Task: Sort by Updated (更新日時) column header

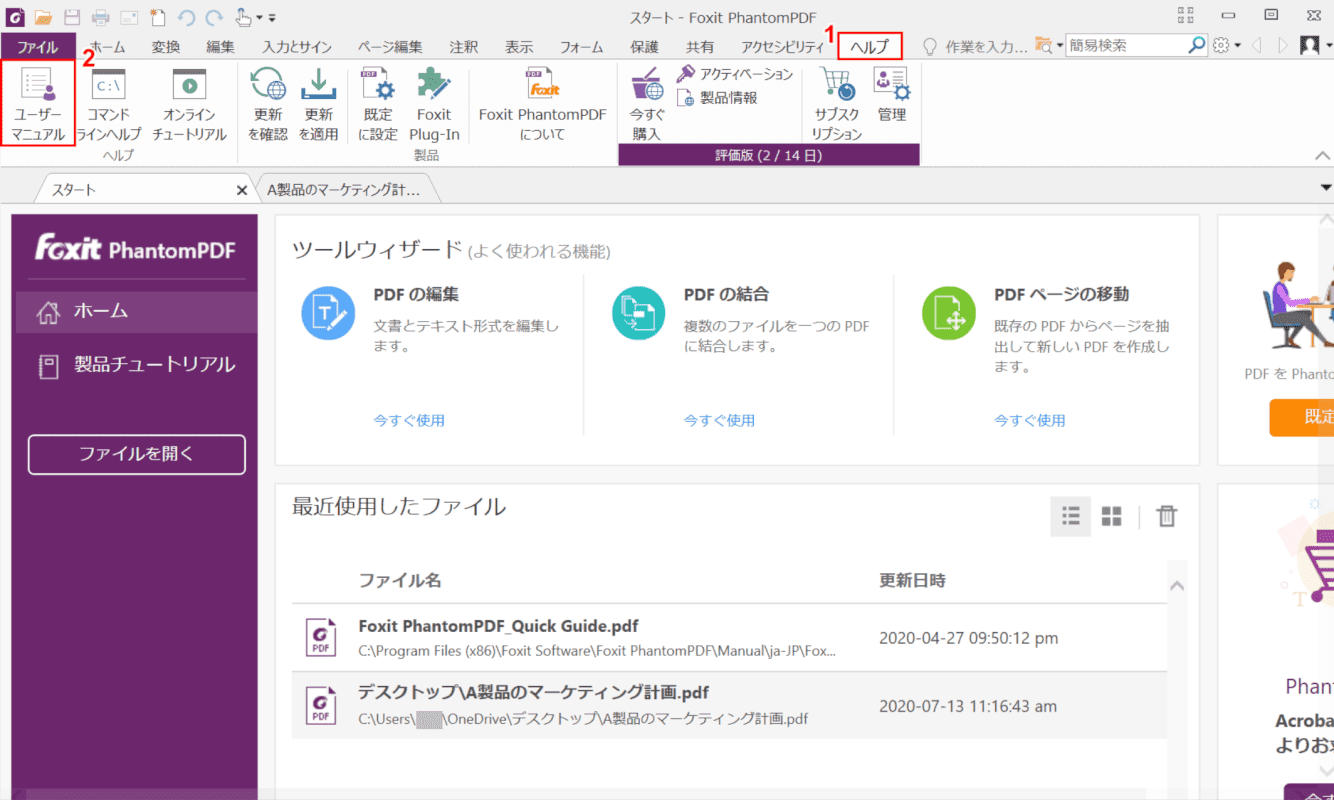Action: (x=912, y=580)
